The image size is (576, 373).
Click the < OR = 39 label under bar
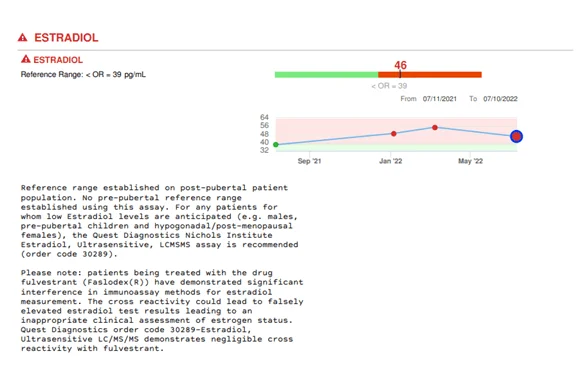(389, 86)
